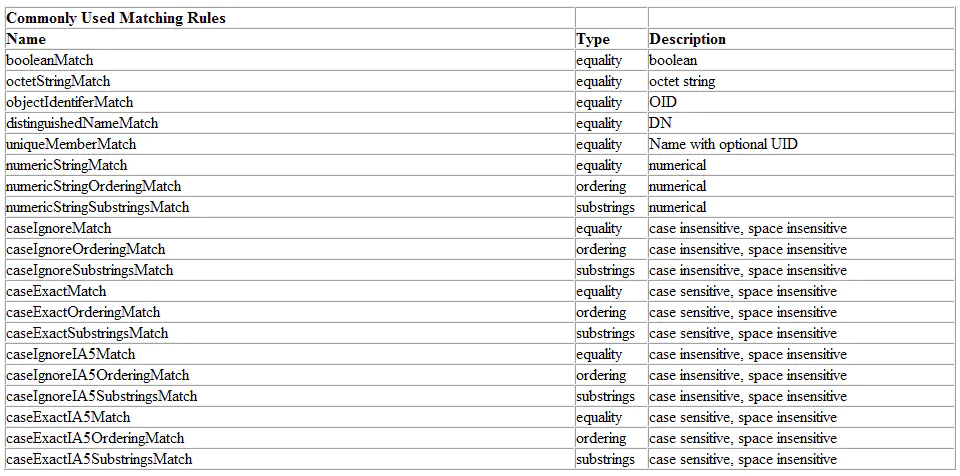Screen dimensions: 960x476
Task: Select the caseIgnoreIA5SubstringsMatch cell
Action: pyautogui.click(x=290, y=396)
